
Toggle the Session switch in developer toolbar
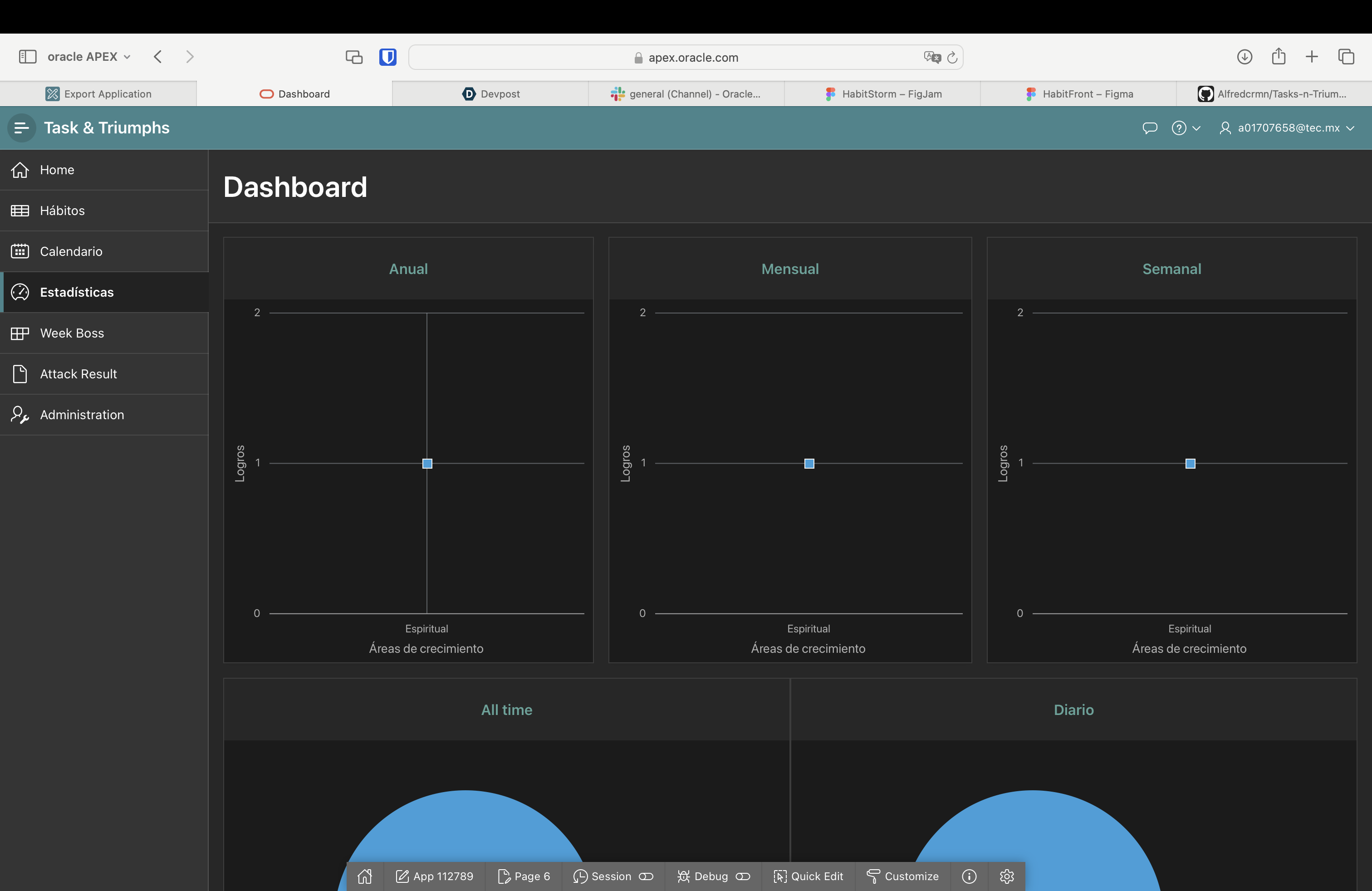click(646, 876)
